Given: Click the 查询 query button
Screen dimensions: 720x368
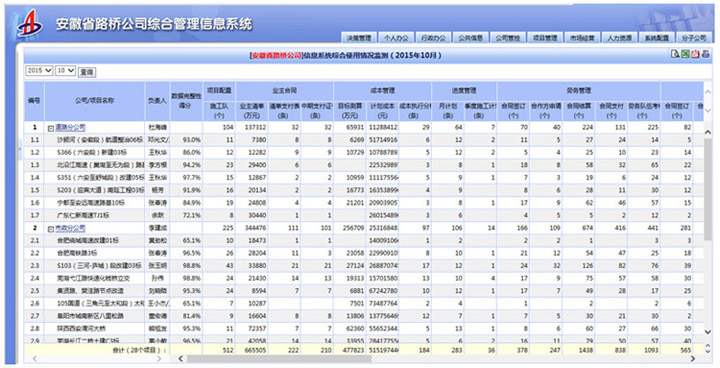Looking at the screenshot, I should [87, 72].
